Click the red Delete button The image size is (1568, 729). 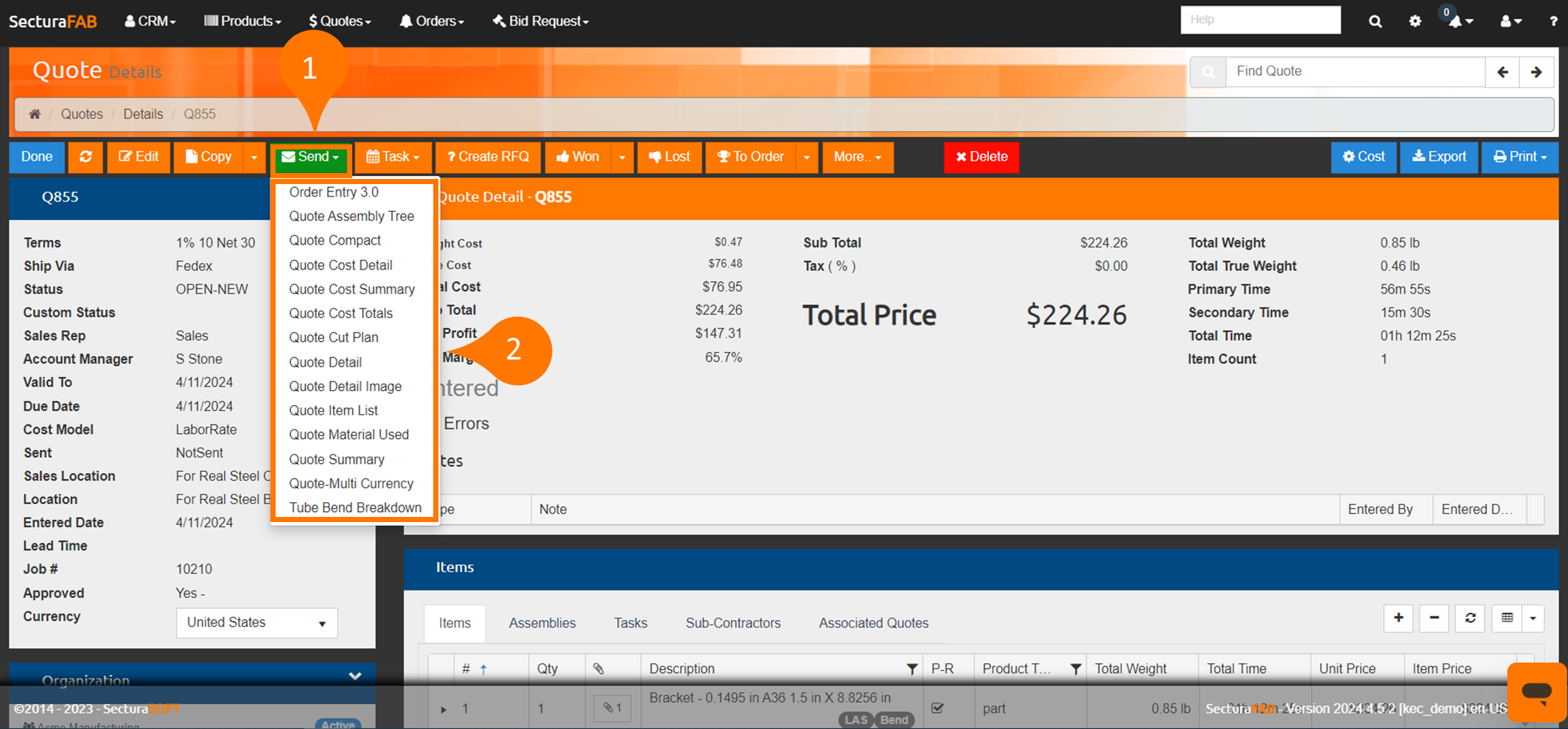981,157
